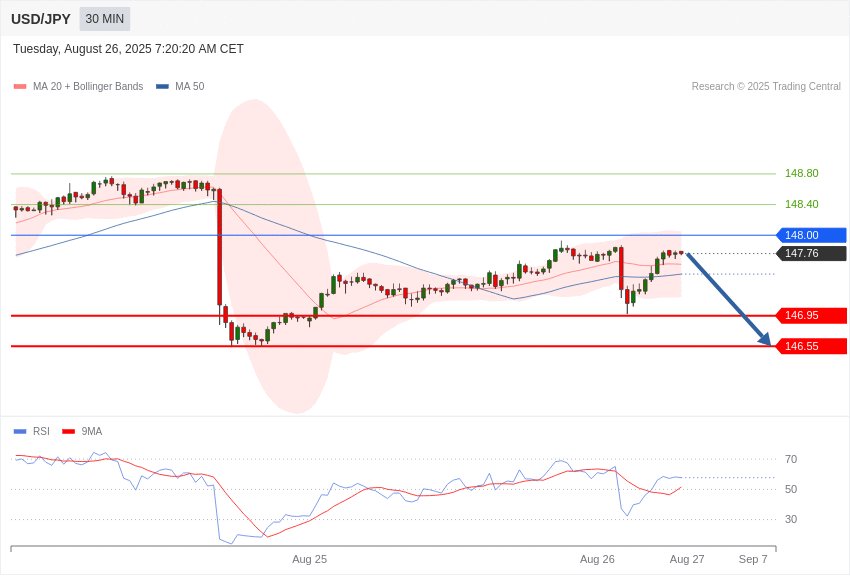This screenshot has width=850, height=576.
Task: Click the Aug 25 axis label
Action: point(310,559)
